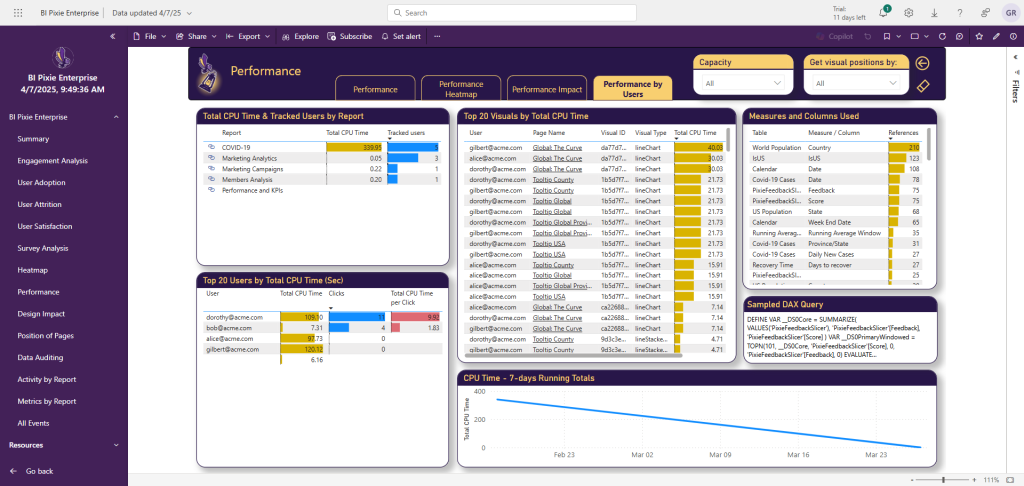This screenshot has width=1024, height=486.
Task: Click the link icon beside COVID-19
Action: click(211, 147)
